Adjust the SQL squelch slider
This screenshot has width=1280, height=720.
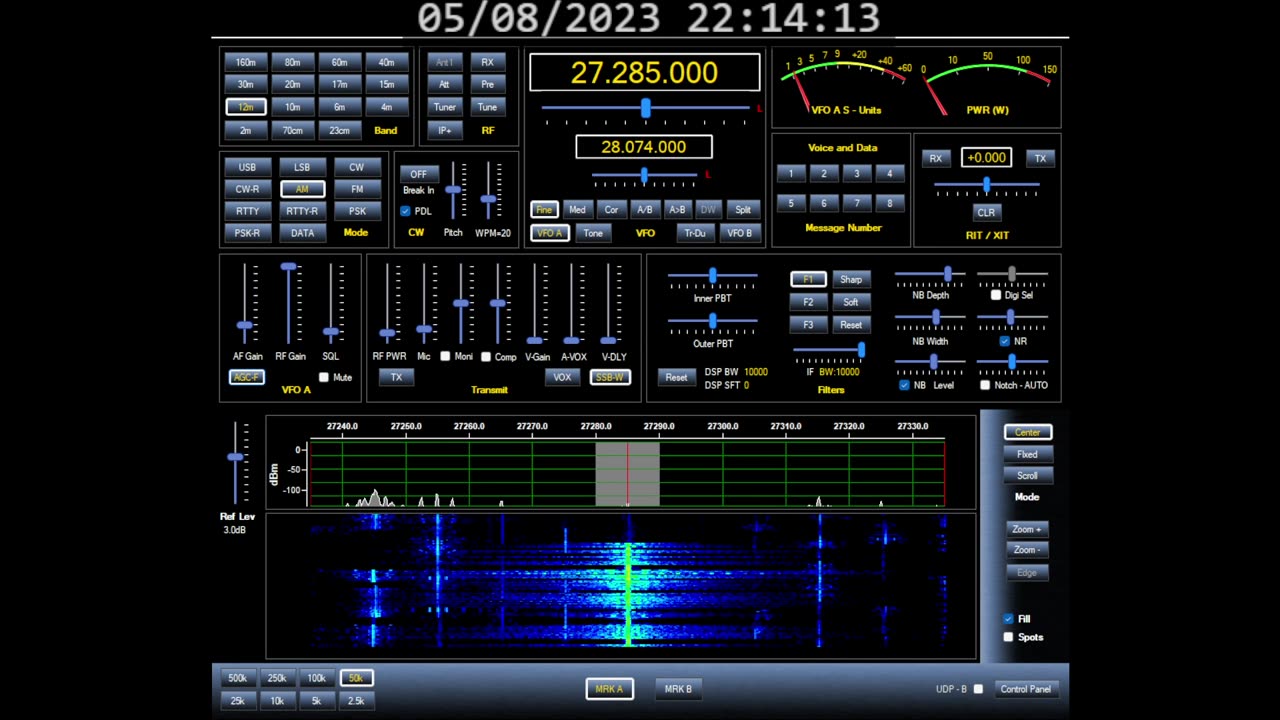pyautogui.click(x=330, y=304)
